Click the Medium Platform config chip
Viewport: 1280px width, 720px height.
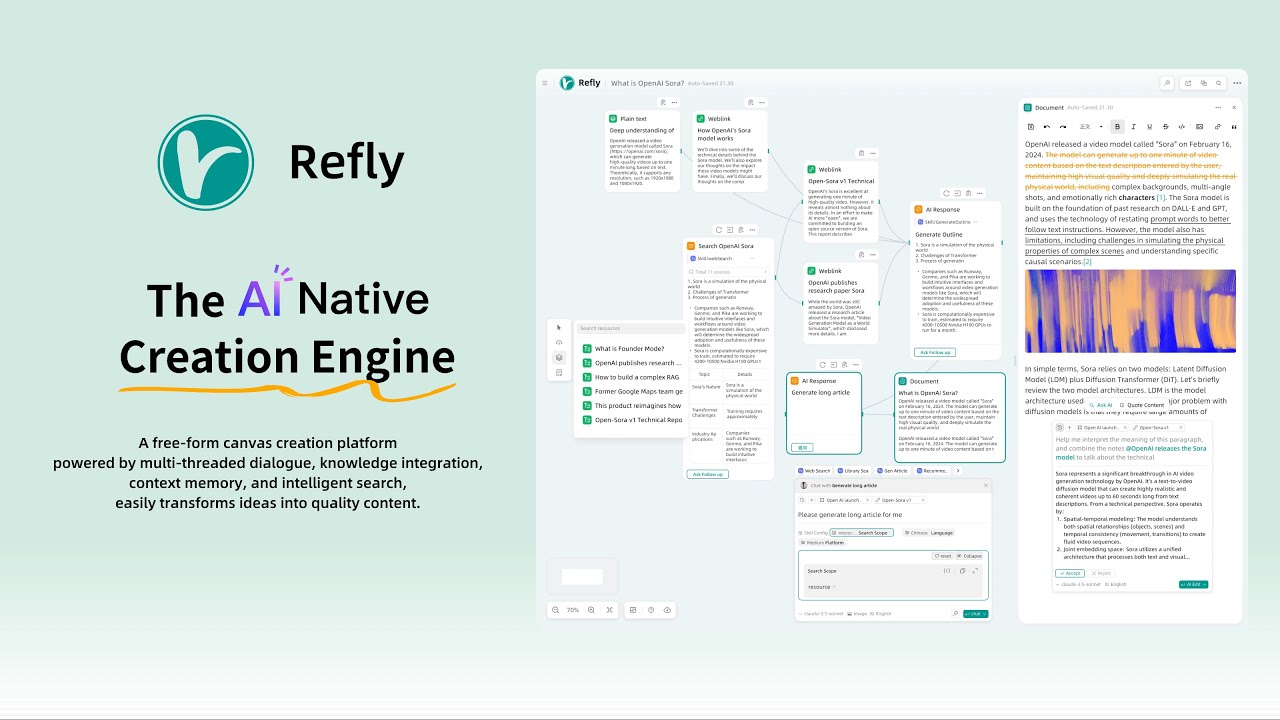click(x=823, y=542)
